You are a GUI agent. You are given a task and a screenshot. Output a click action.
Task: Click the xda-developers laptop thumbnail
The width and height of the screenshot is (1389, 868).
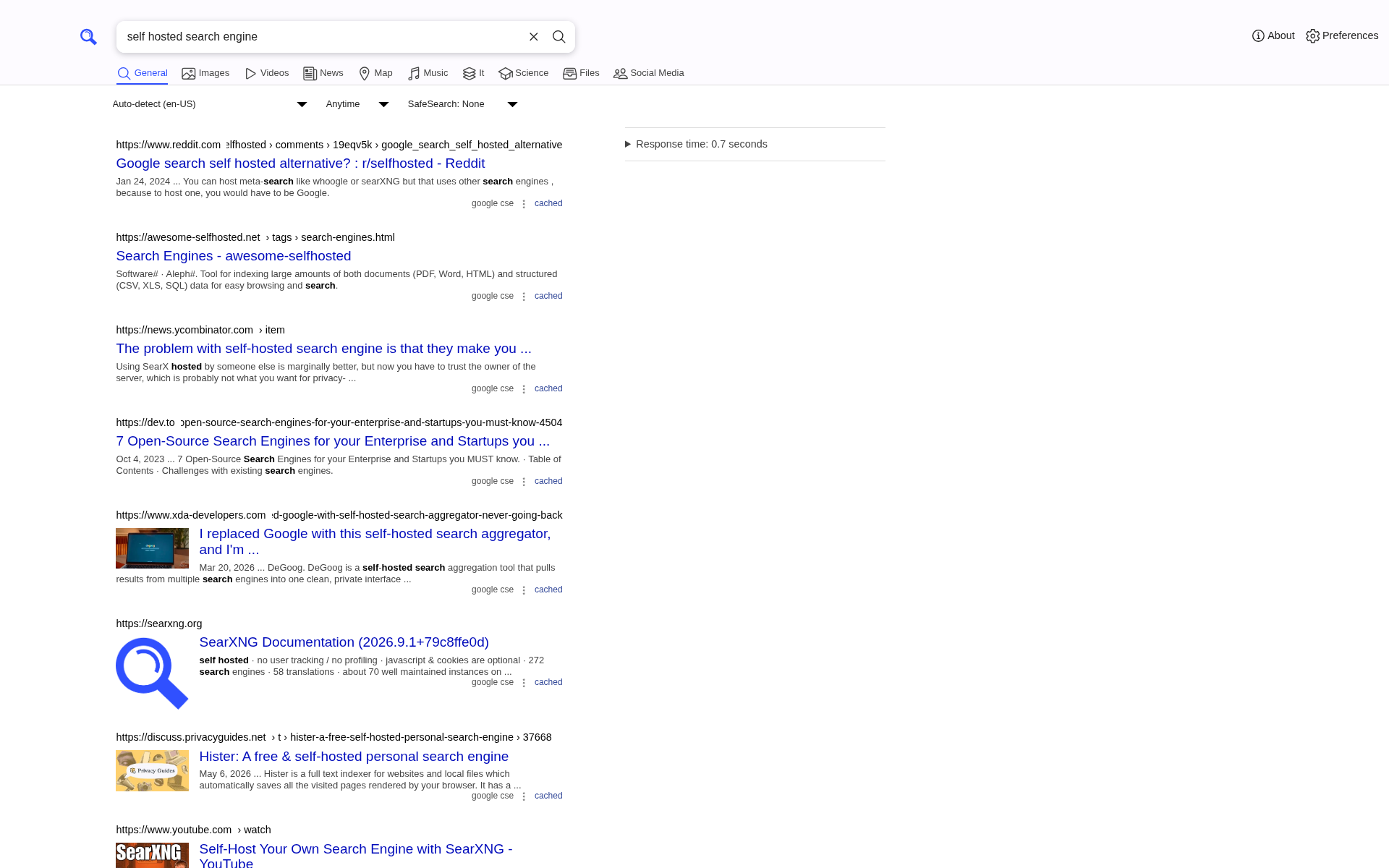152,548
